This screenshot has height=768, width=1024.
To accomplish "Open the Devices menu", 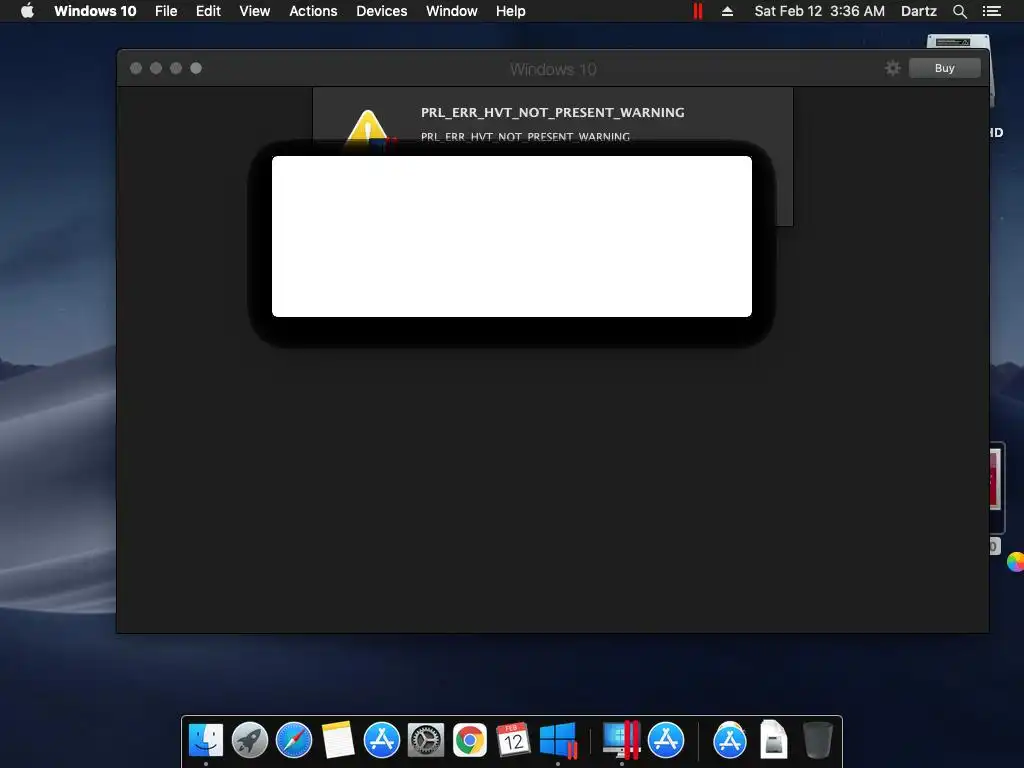I will [381, 11].
